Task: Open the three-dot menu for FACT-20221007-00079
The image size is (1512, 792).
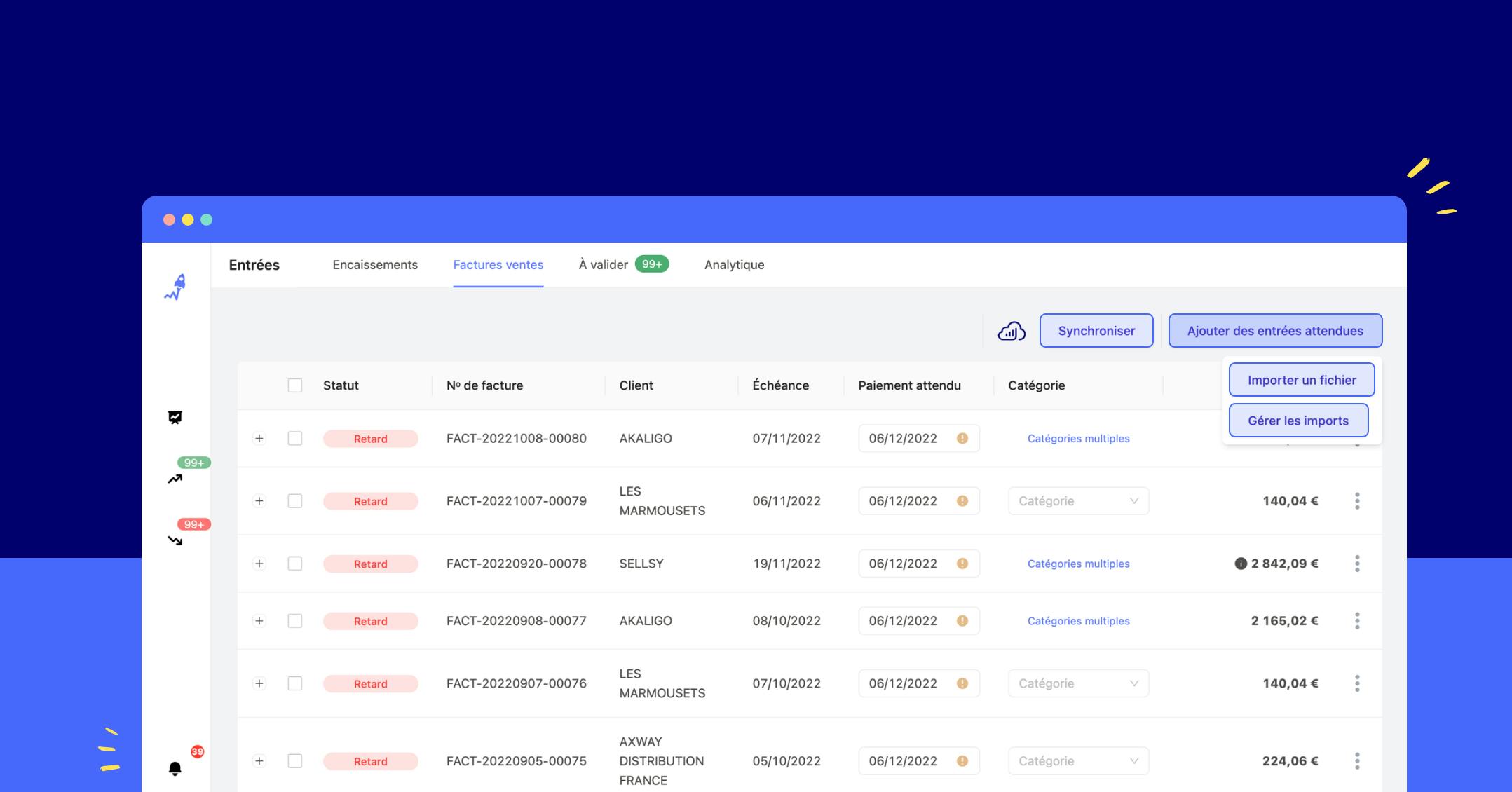Action: (1357, 501)
